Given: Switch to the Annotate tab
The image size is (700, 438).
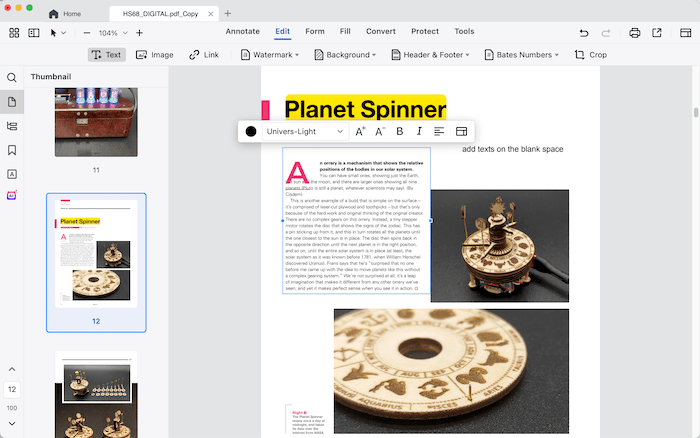Looking at the screenshot, I should [242, 32].
